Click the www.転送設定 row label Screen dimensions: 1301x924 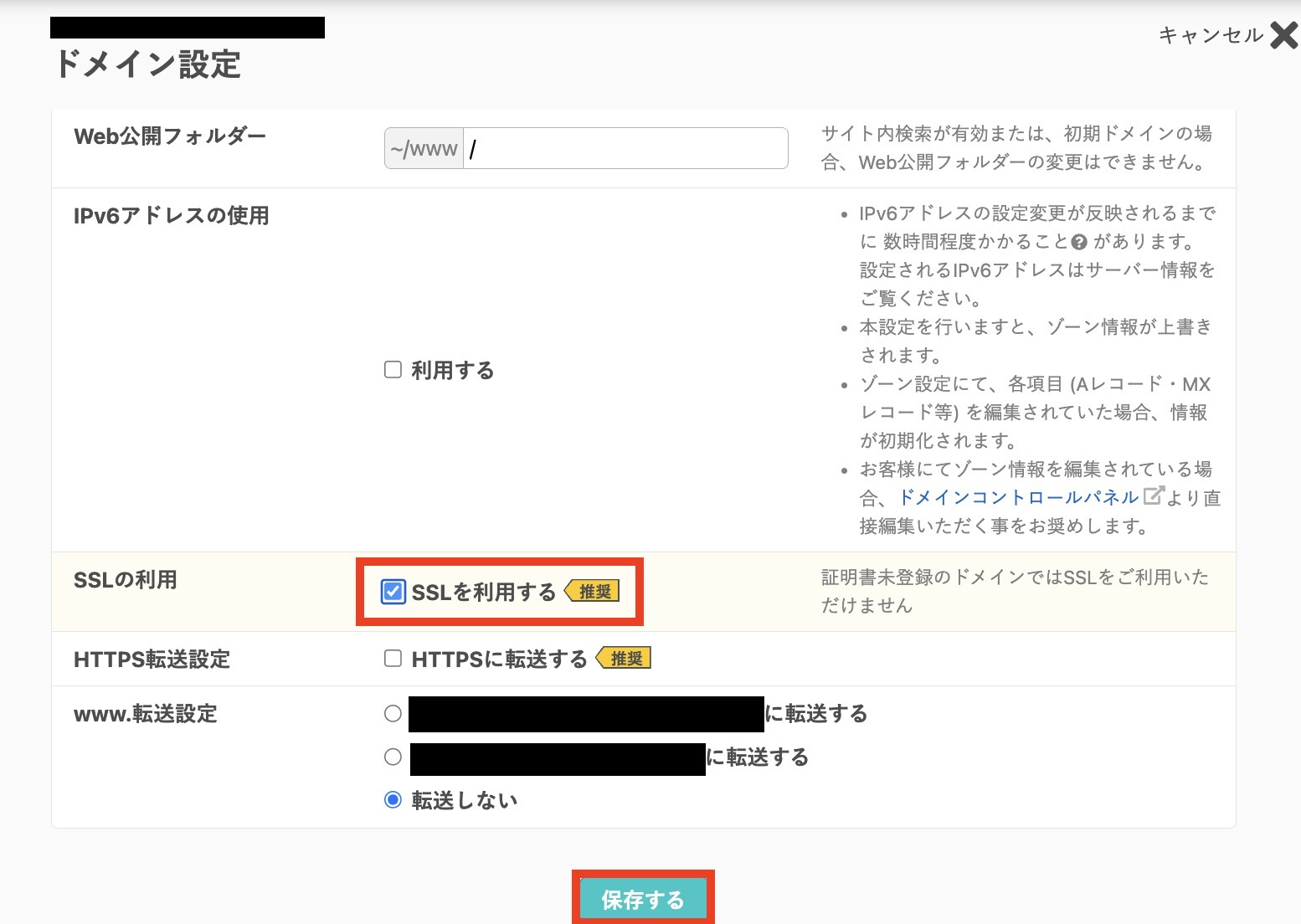point(146,714)
